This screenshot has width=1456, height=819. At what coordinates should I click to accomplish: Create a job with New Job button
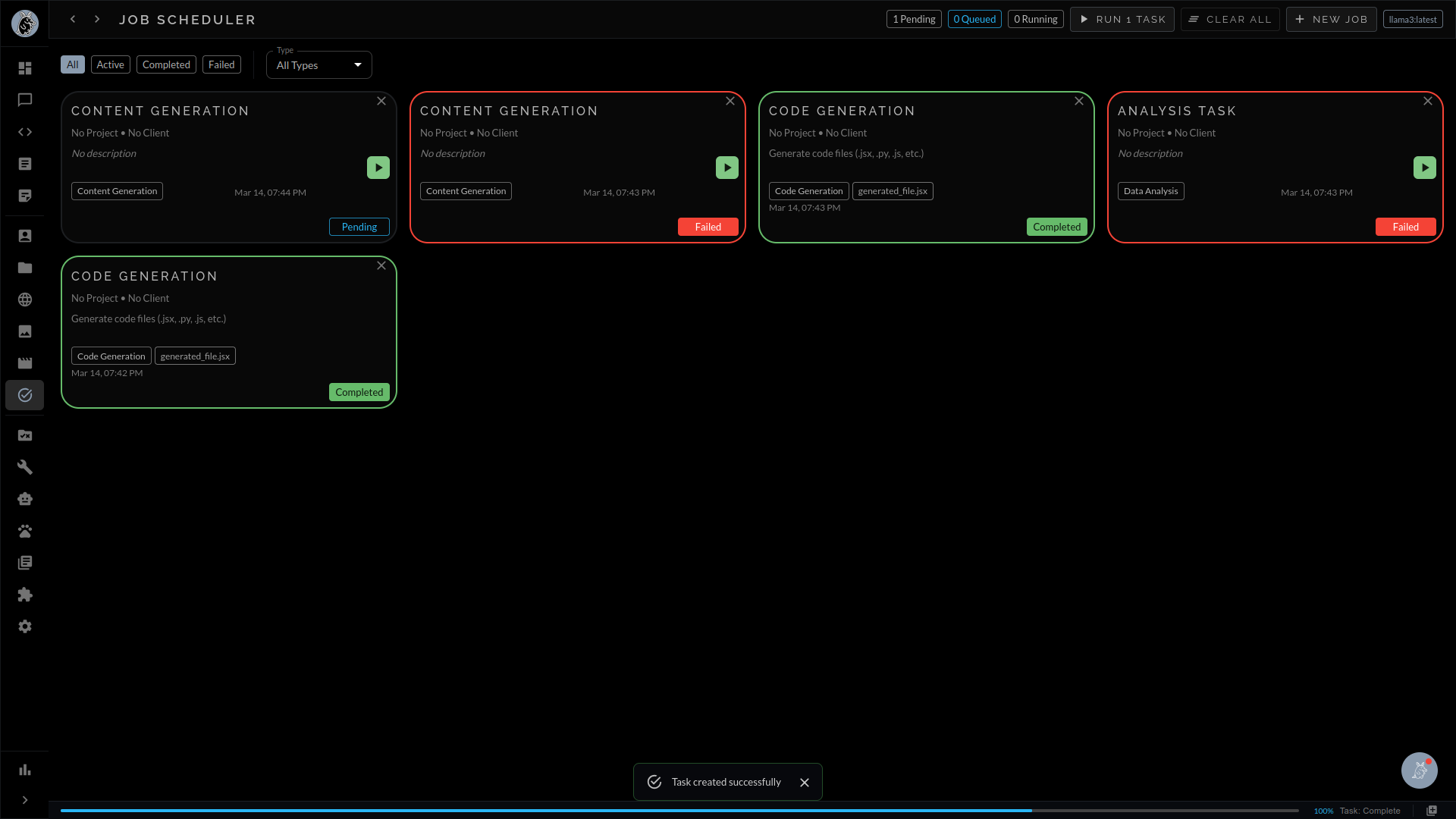tap(1331, 19)
